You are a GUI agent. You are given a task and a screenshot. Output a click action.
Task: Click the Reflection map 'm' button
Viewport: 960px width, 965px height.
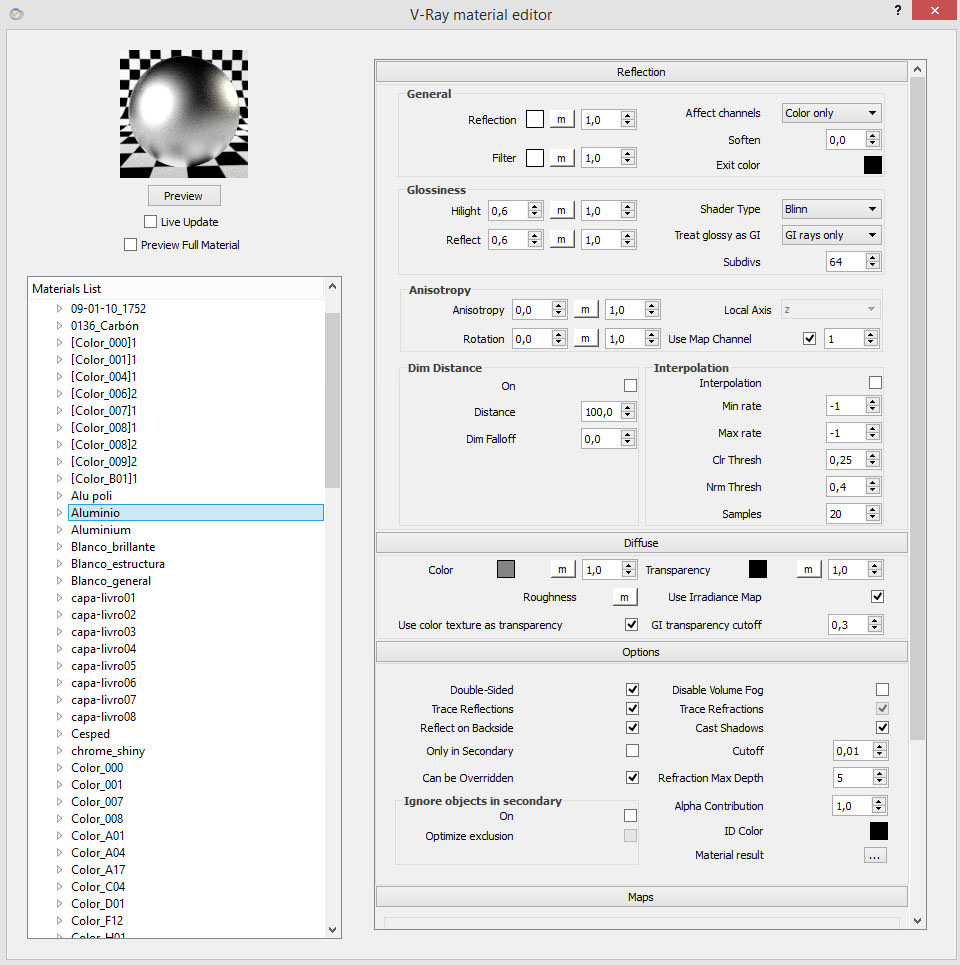(560, 120)
